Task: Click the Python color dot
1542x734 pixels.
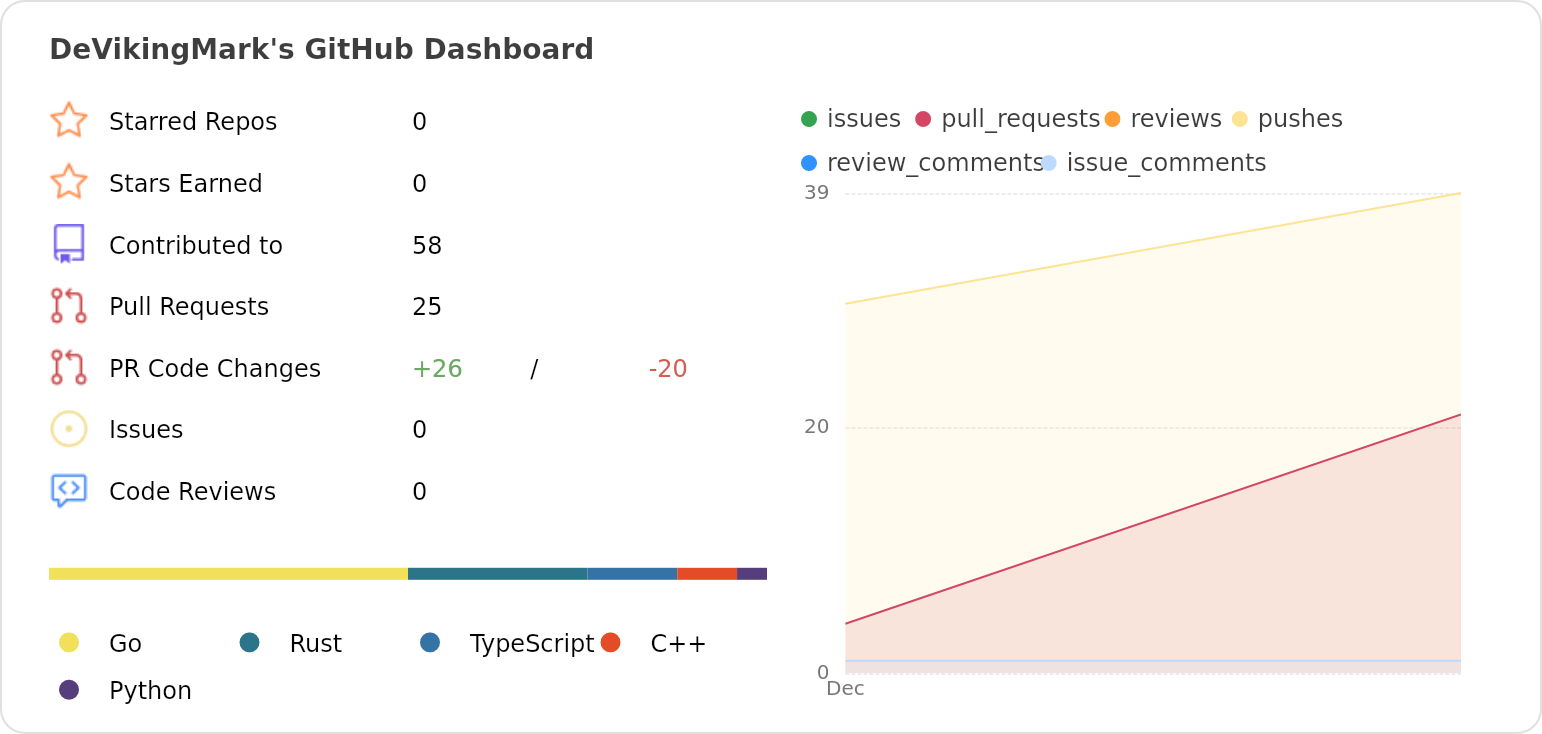Action: 69,689
